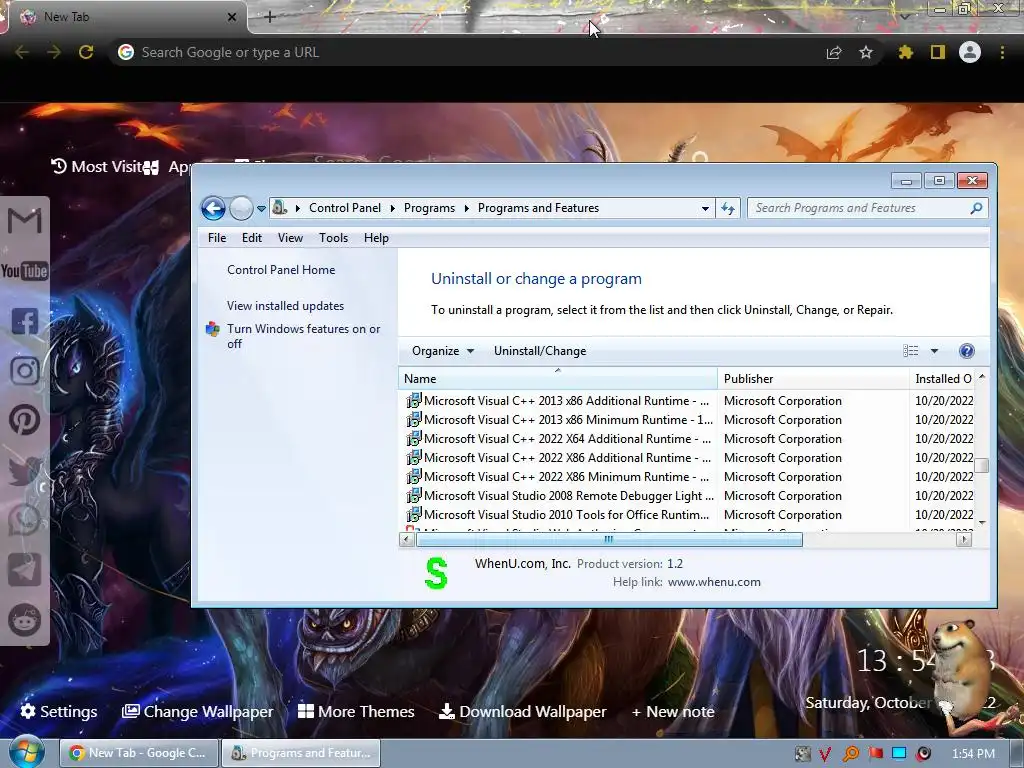Open Settings on the new tab page

[x=59, y=711]
